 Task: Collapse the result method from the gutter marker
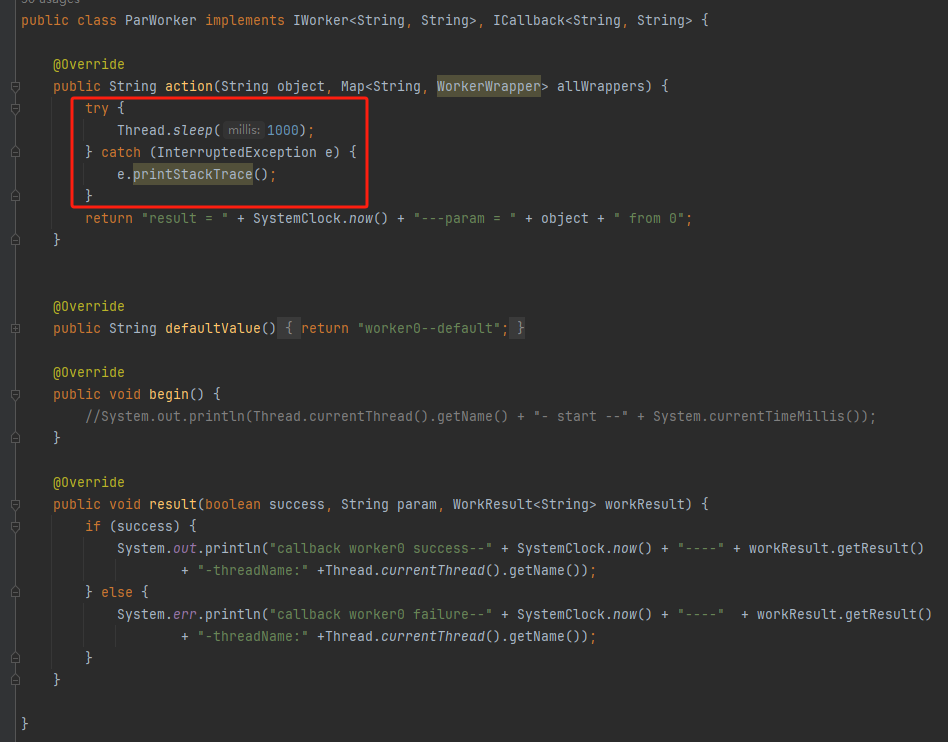(16, 504)
